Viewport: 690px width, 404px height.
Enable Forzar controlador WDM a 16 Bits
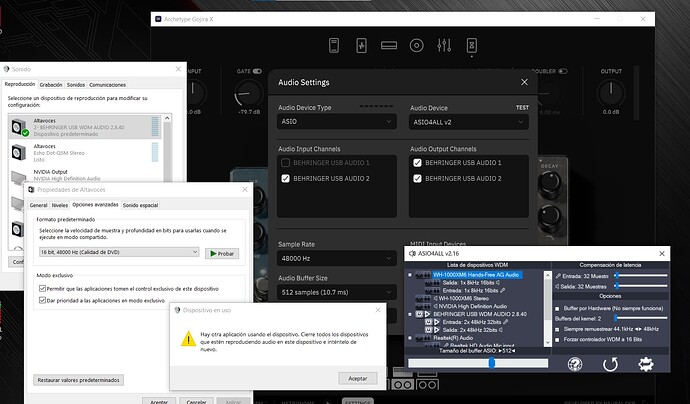557,340
